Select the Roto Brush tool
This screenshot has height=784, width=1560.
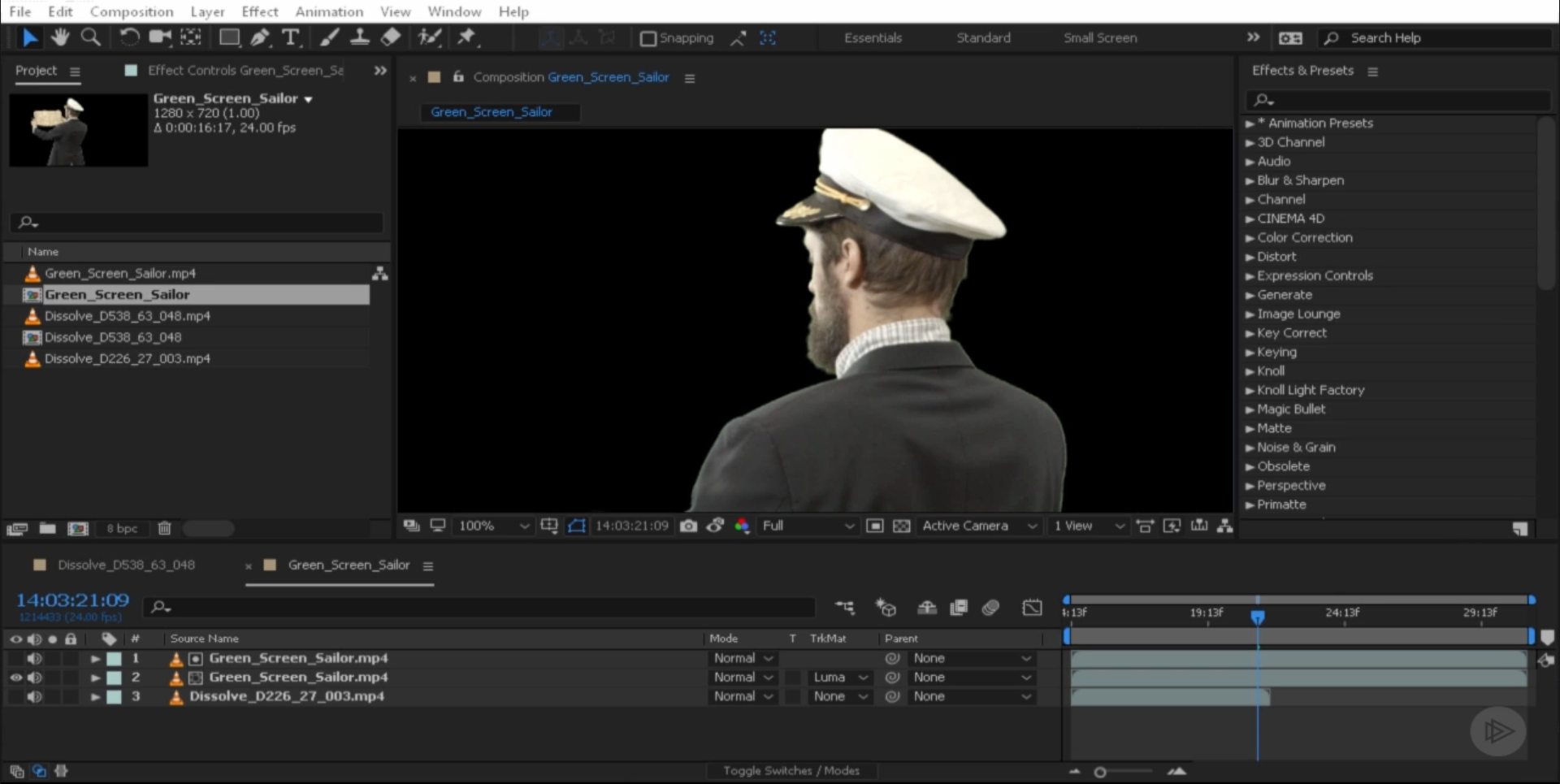pyautogui.click(x=429, y=37)
